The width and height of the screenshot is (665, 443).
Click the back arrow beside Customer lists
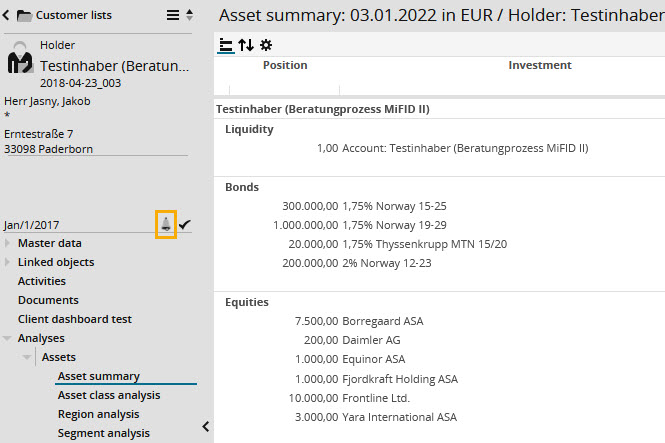point(5,15)
